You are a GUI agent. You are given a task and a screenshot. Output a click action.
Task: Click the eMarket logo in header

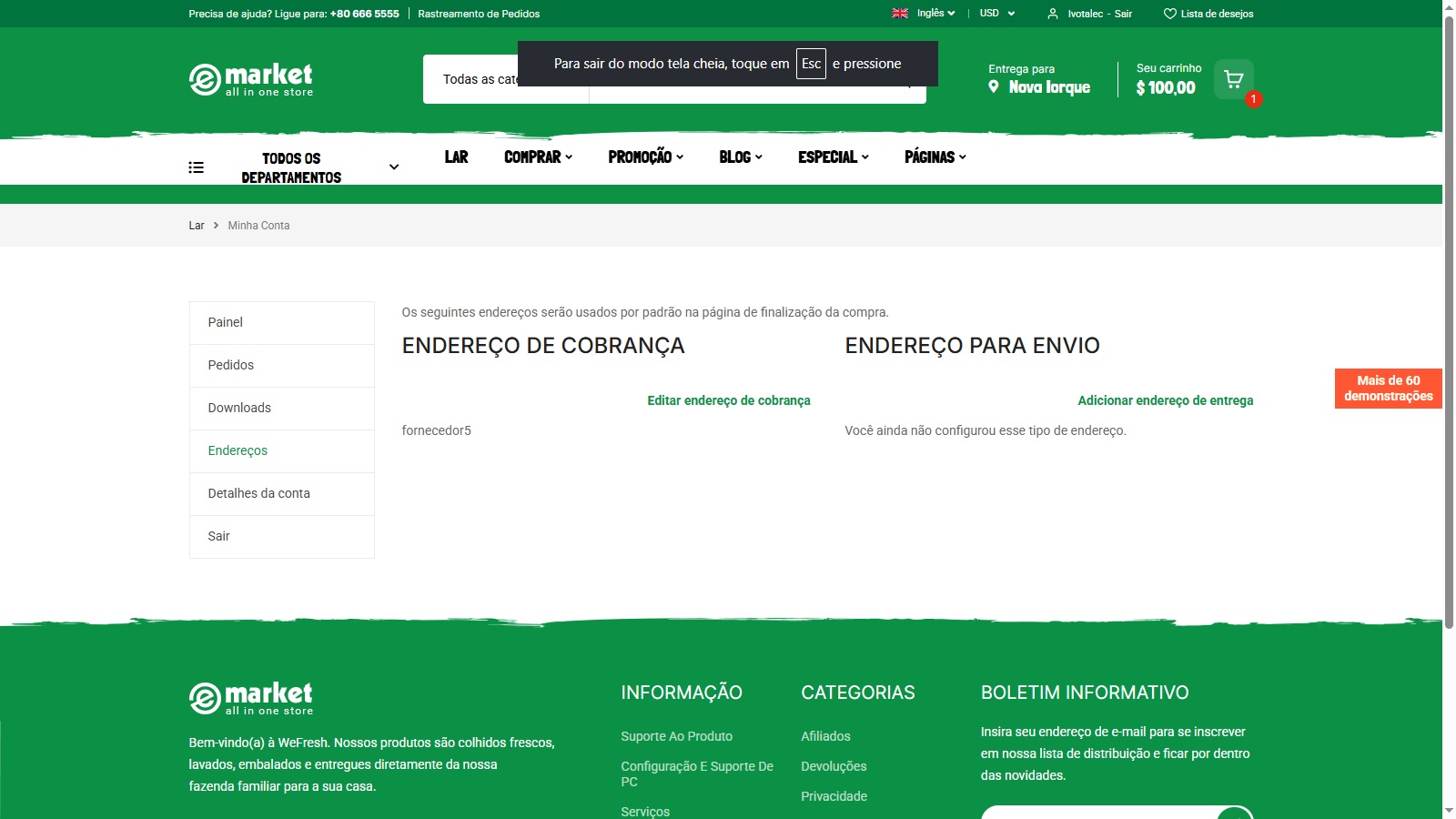click(251, 79)
